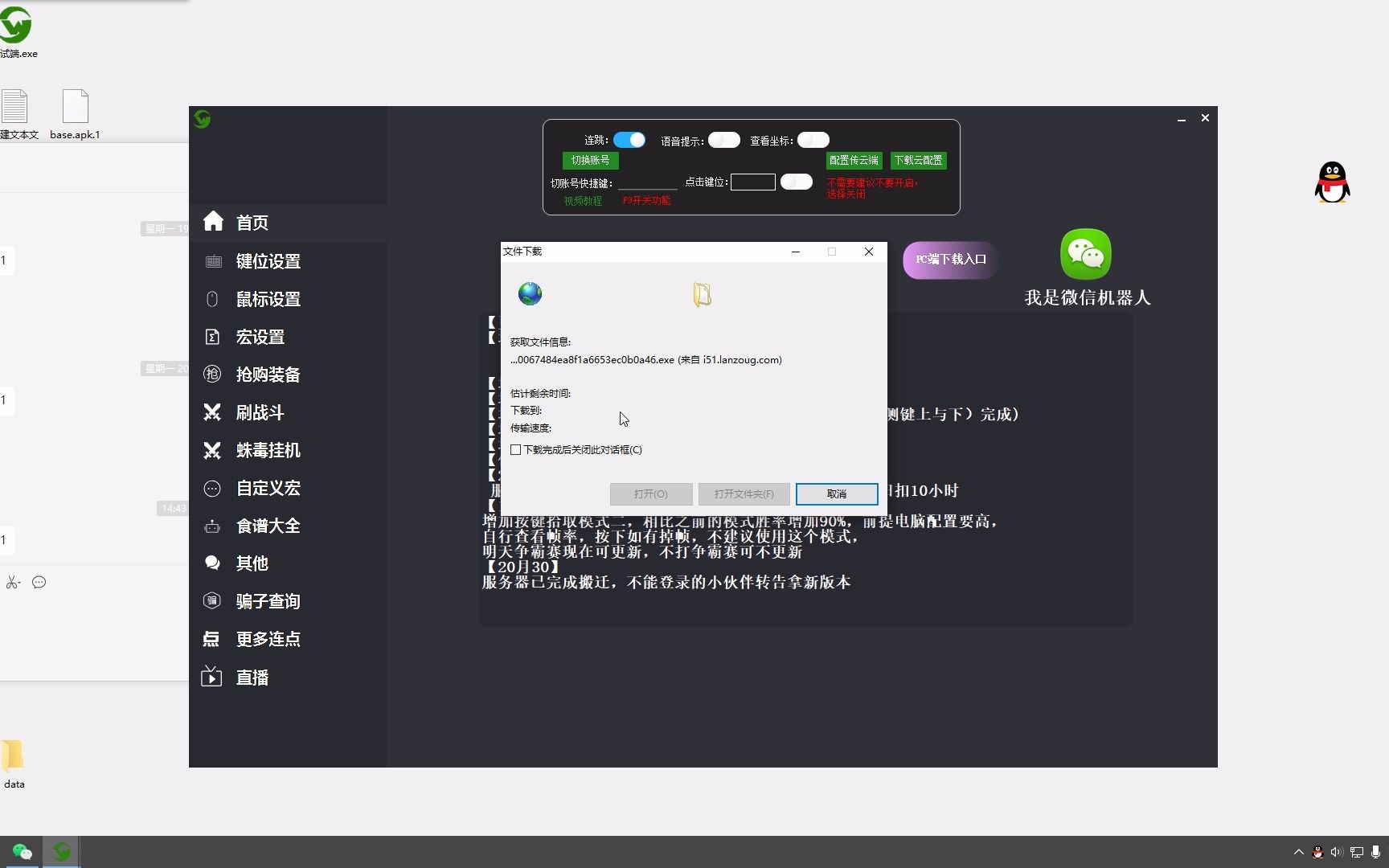This screenshot has width=1389, height=868.
Task: Click the 切换账号 green button
Action: [591, 160]
